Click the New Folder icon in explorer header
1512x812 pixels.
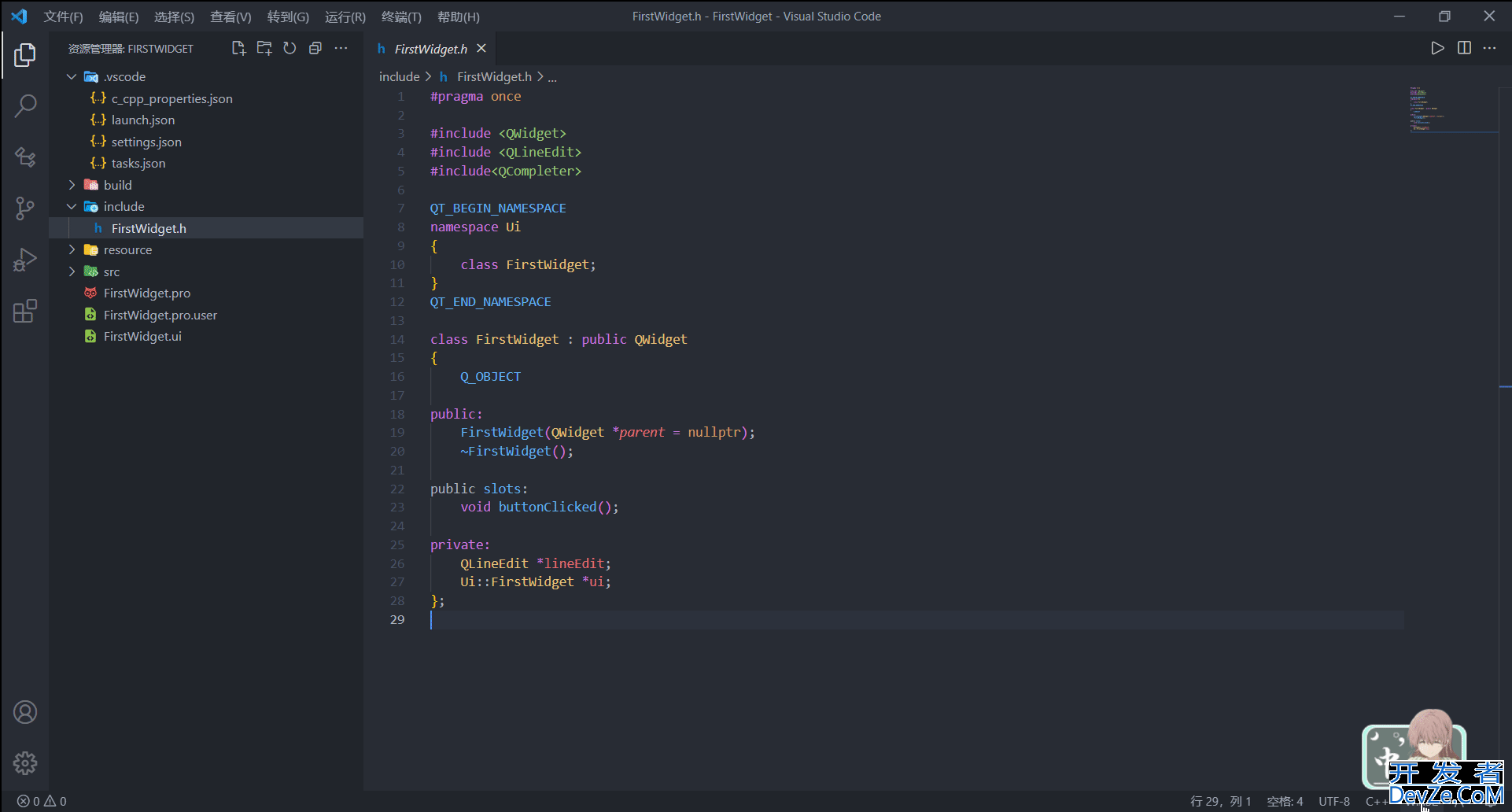pos(264,48)
